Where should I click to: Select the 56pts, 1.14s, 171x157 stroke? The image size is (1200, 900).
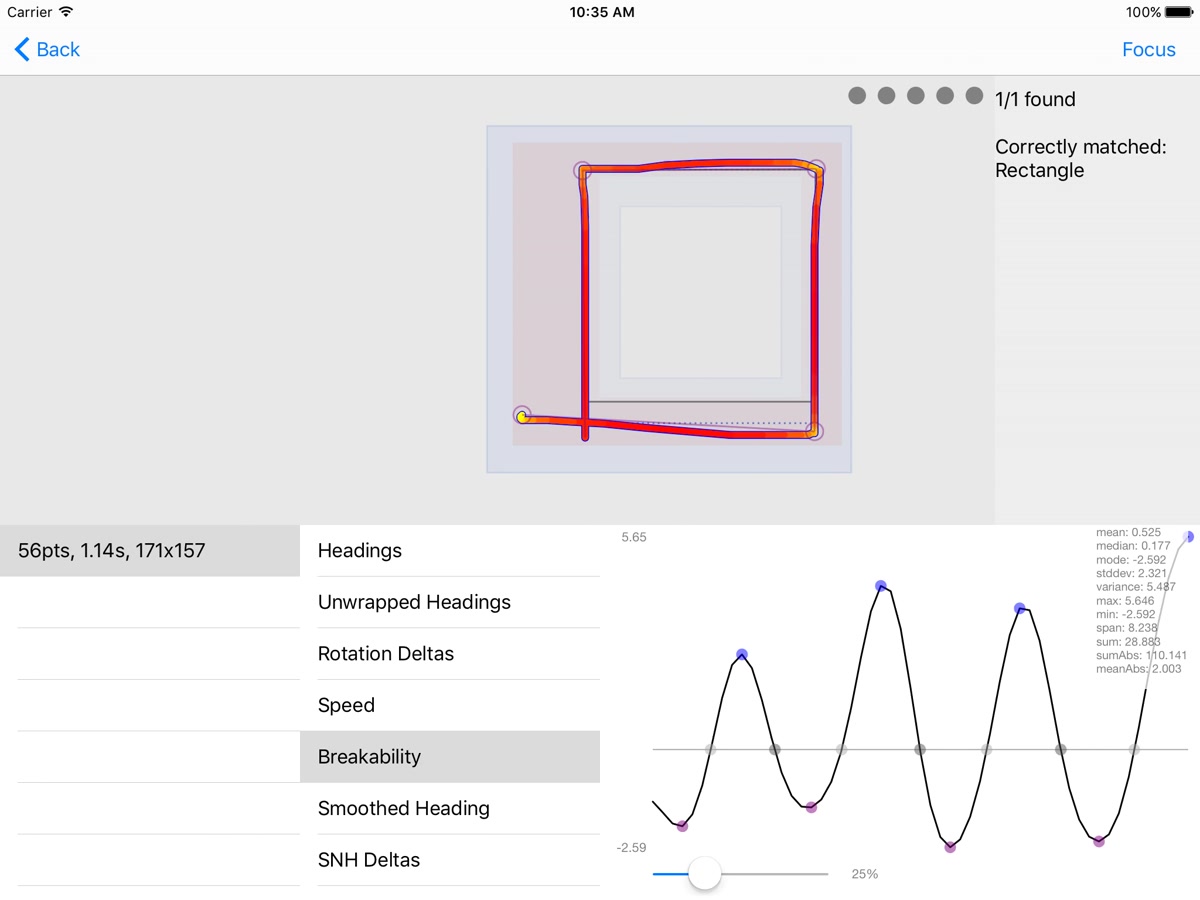click(150, 551)
